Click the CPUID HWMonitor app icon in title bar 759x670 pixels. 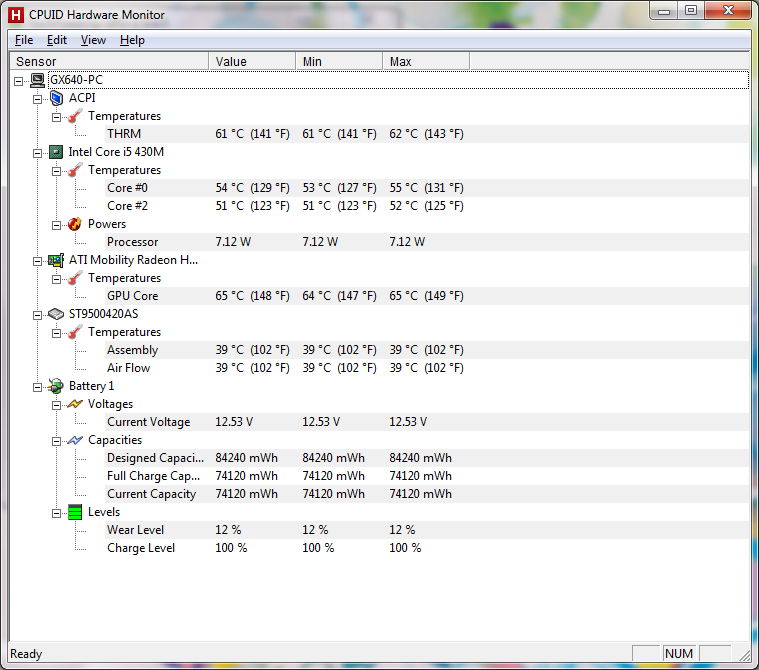pos(16,15)
